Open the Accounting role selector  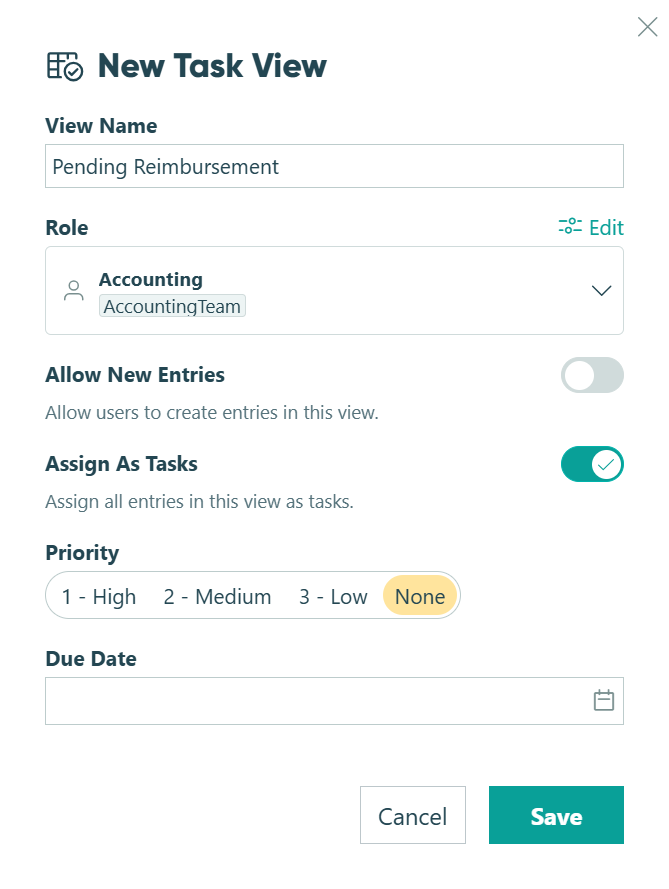335,290
